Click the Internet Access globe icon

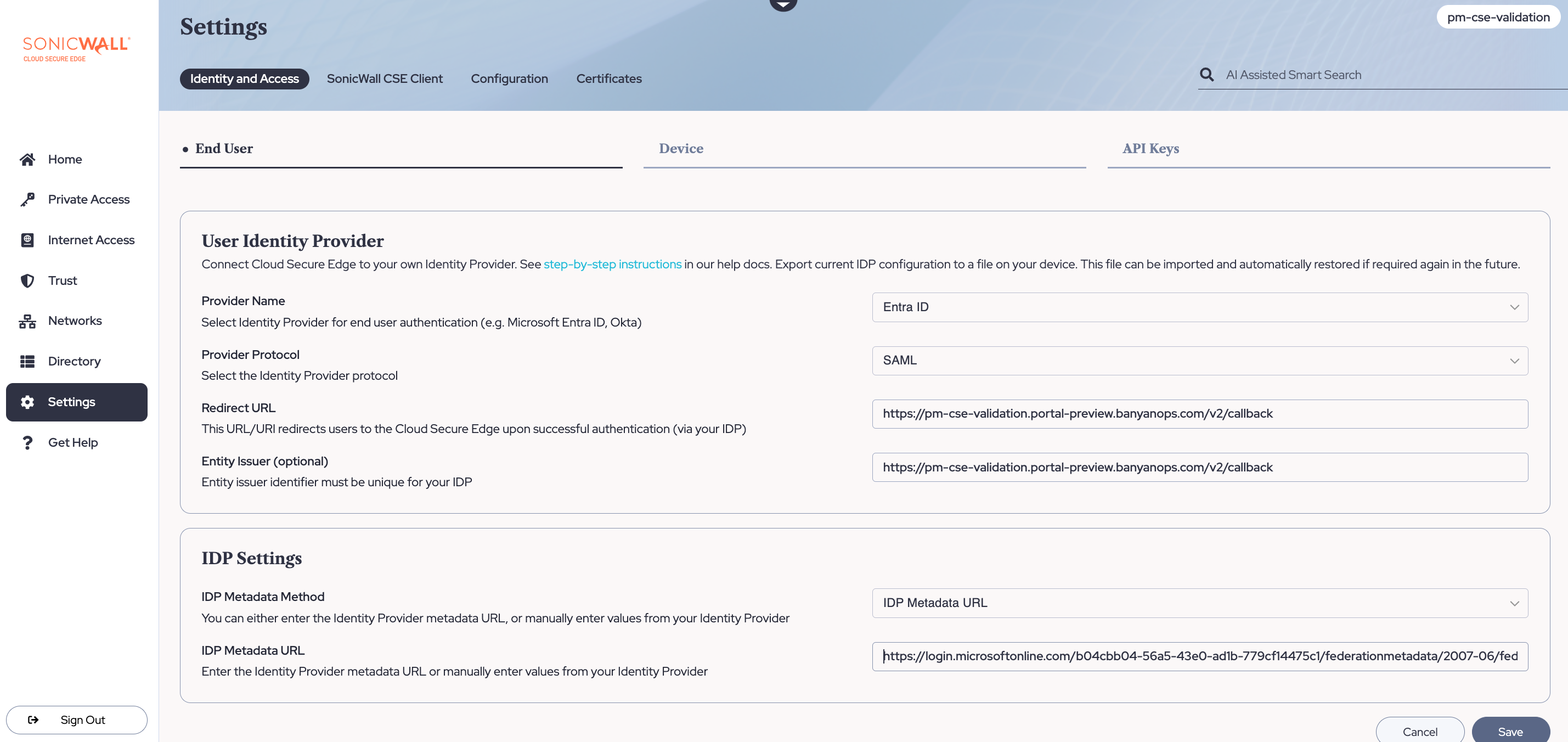point(27,240)
